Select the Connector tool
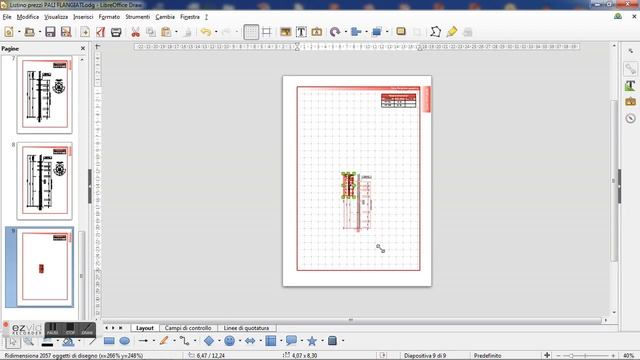 pos(184,341)
